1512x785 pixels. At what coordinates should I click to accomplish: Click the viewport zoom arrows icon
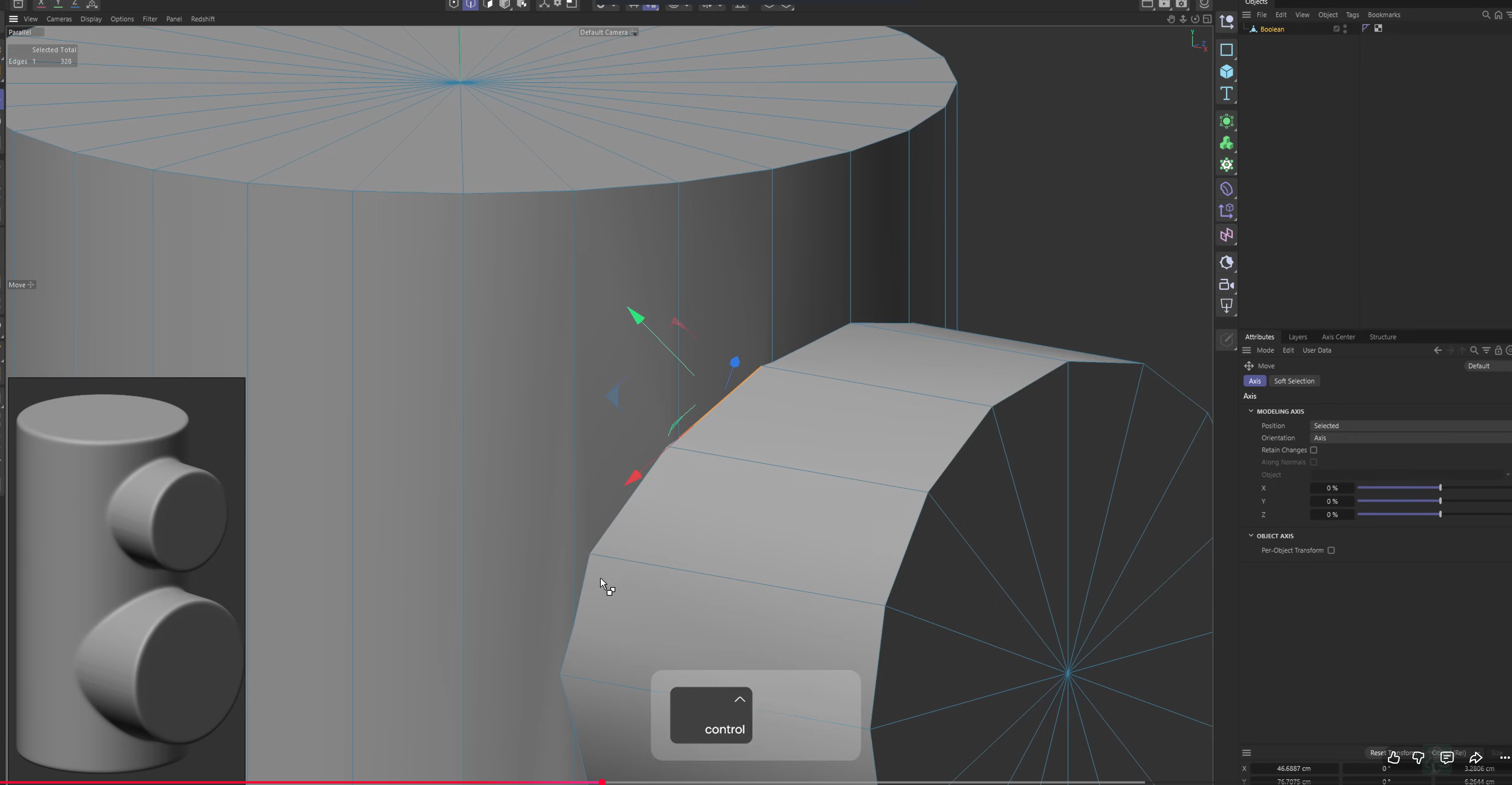coord(1183,19)
